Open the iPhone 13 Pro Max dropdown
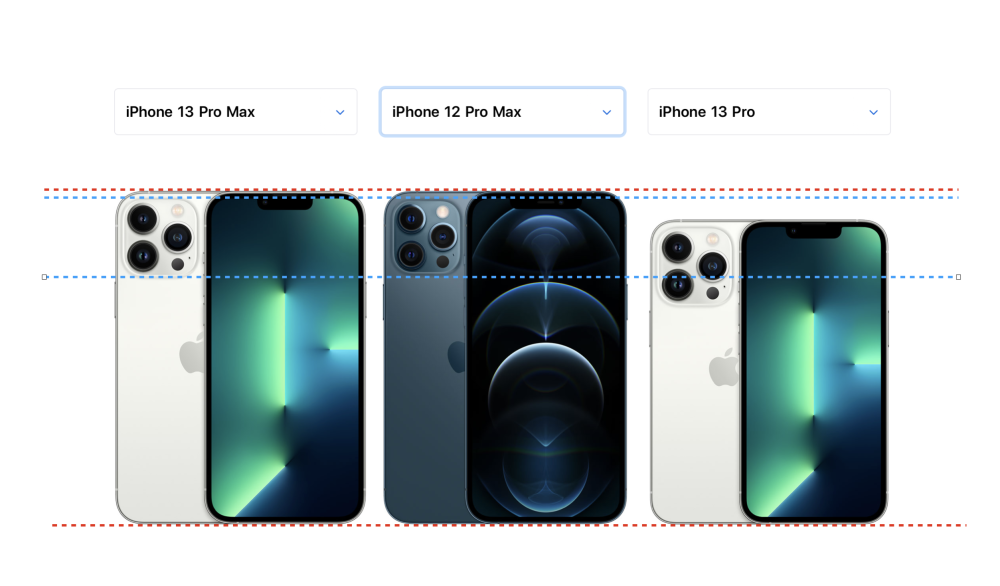 [x=235, y=112]
